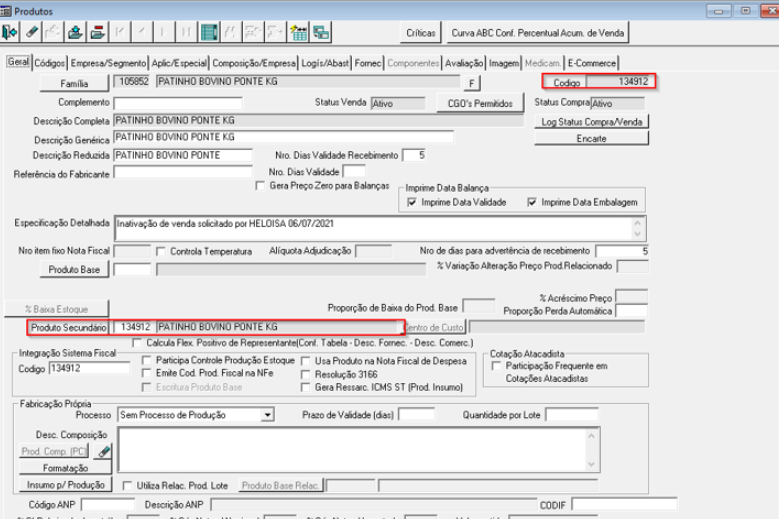Open Curva ABC Conf. Percentual Acum. de Venda

tap(538, 33)
